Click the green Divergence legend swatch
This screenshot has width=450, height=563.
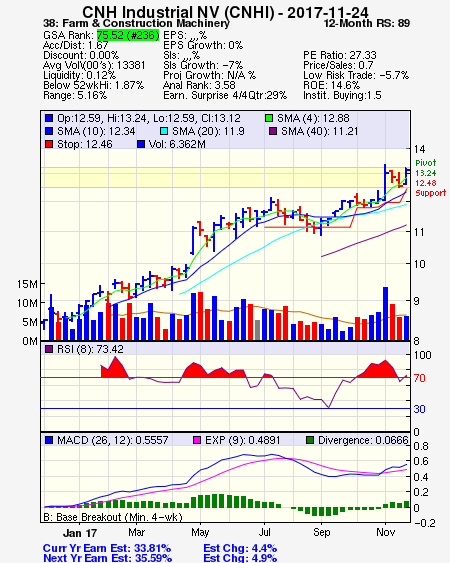pyautogui.click(x=310, y=440)
